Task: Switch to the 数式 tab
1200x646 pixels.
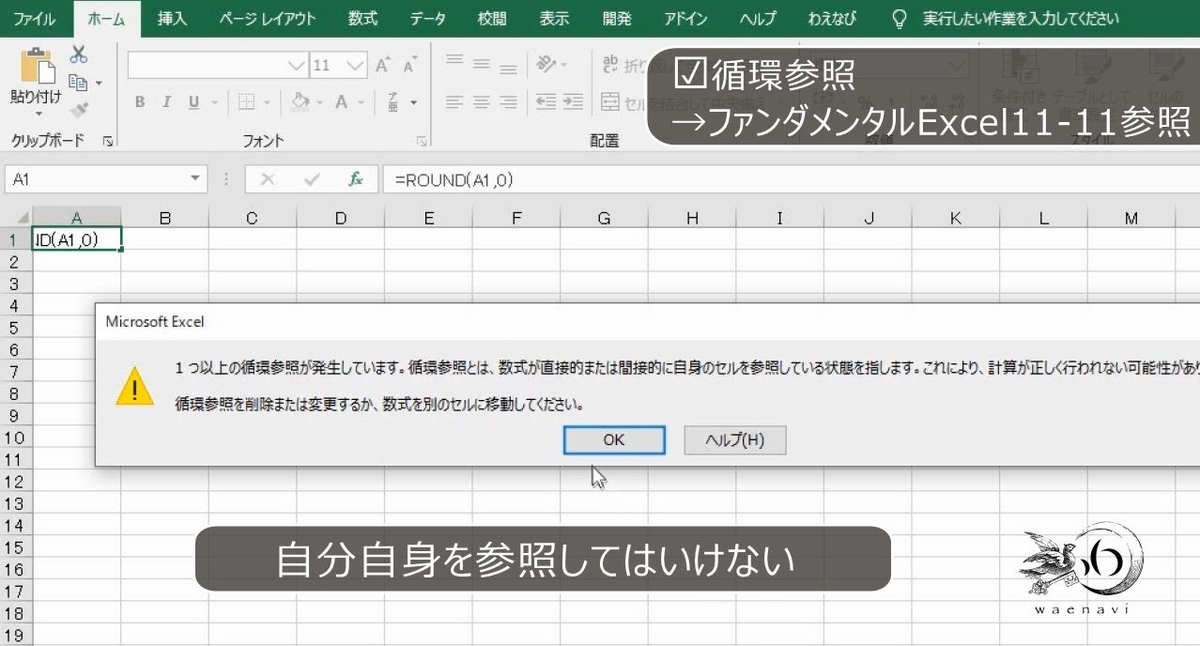Action: (363, 18)
